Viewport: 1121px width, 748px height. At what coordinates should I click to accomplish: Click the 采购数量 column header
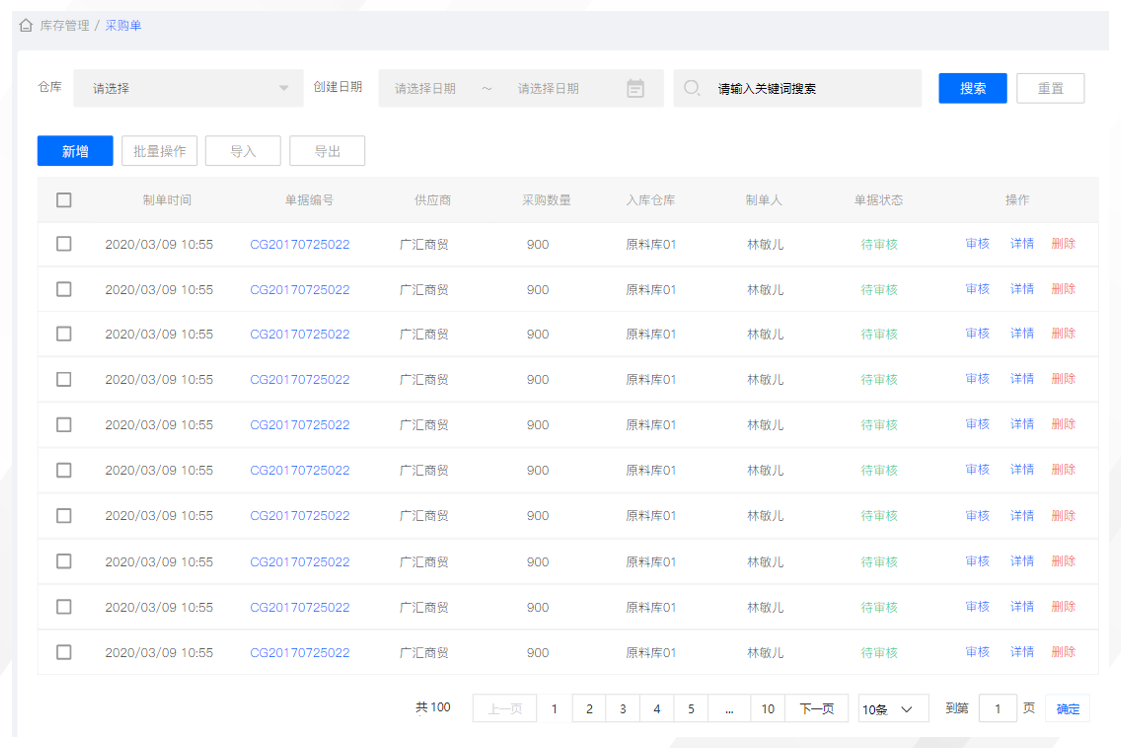[546, 200]
